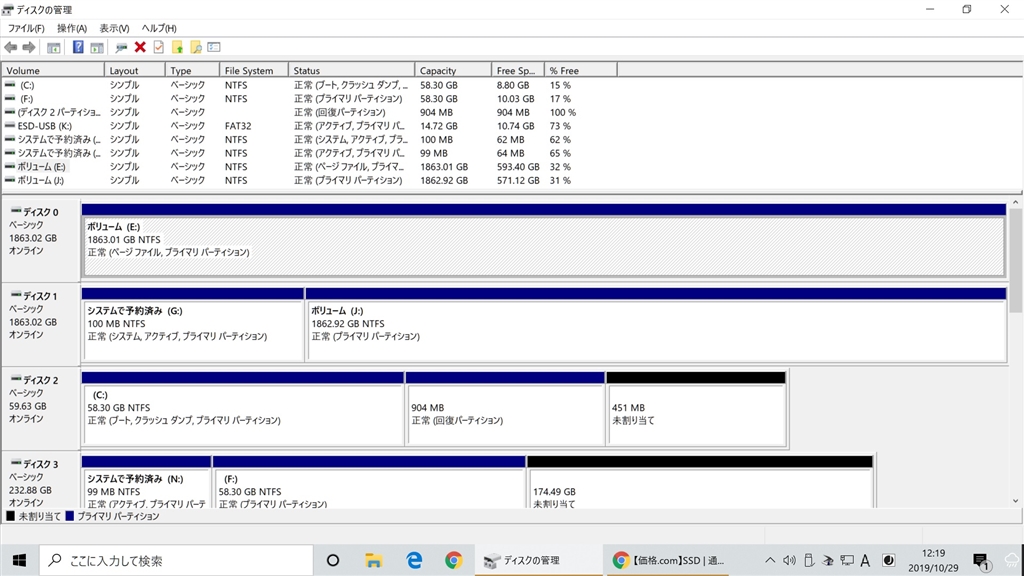Select ボリューム (E:) partition on Disk 0
This screenshot has height=576, width=1024.
click(543, 247)
